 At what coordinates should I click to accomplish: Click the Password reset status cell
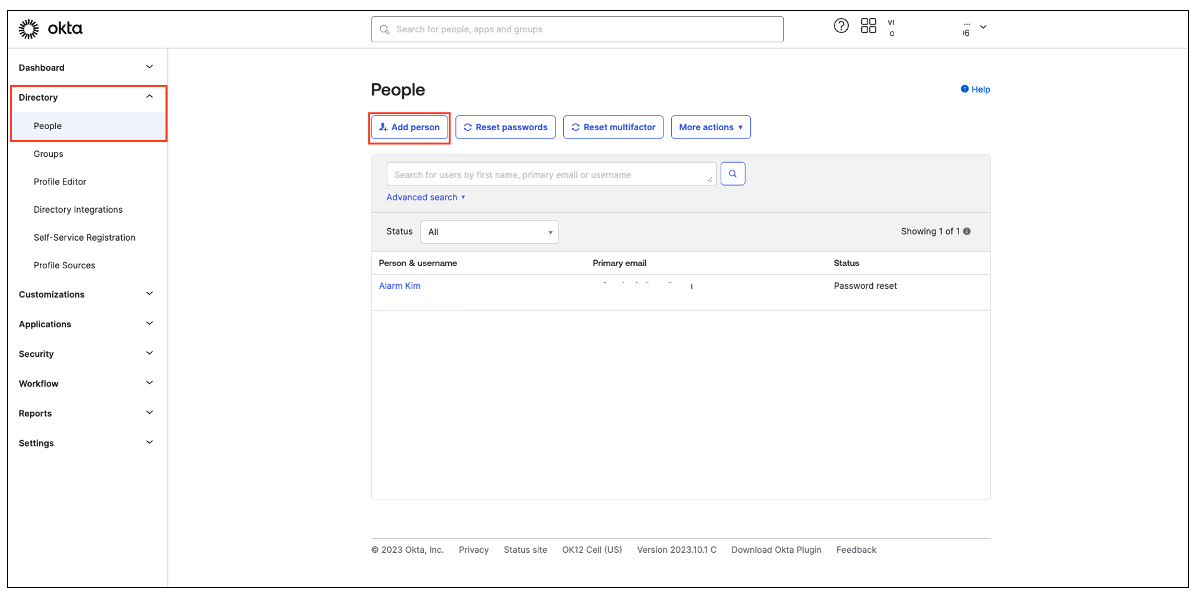(865, 286)
